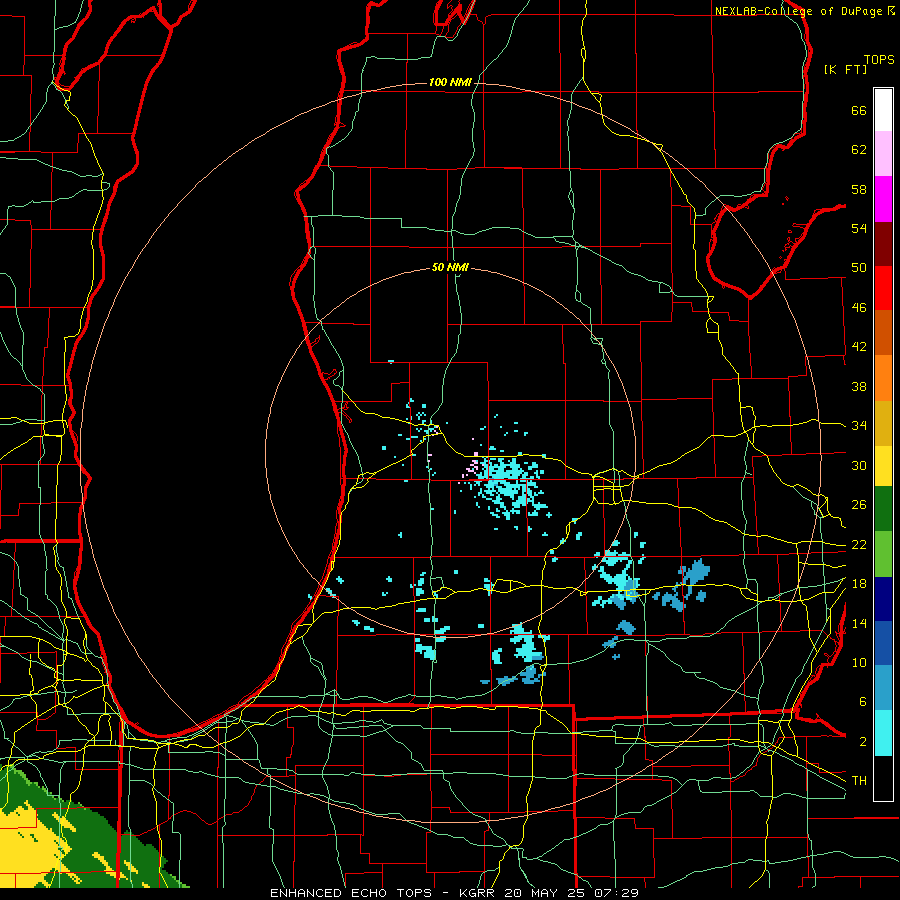Image resolution: width=900 pixels, height=900 pixels.
Task: Click the 42 legend value
Action: click(x=859, y=347)
